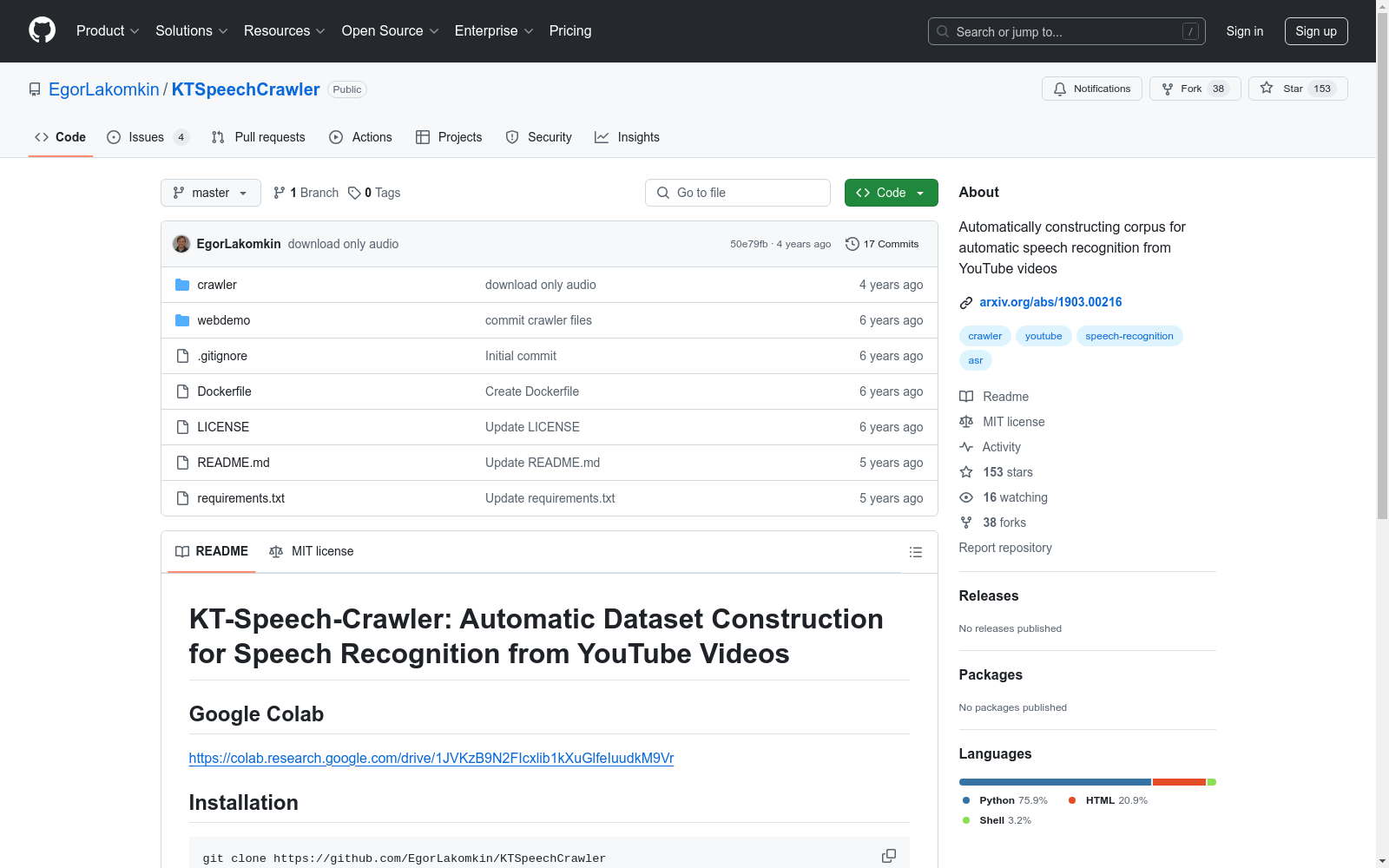Open the webdemo folder
The image size is (1389, 868).
point(224,320)
